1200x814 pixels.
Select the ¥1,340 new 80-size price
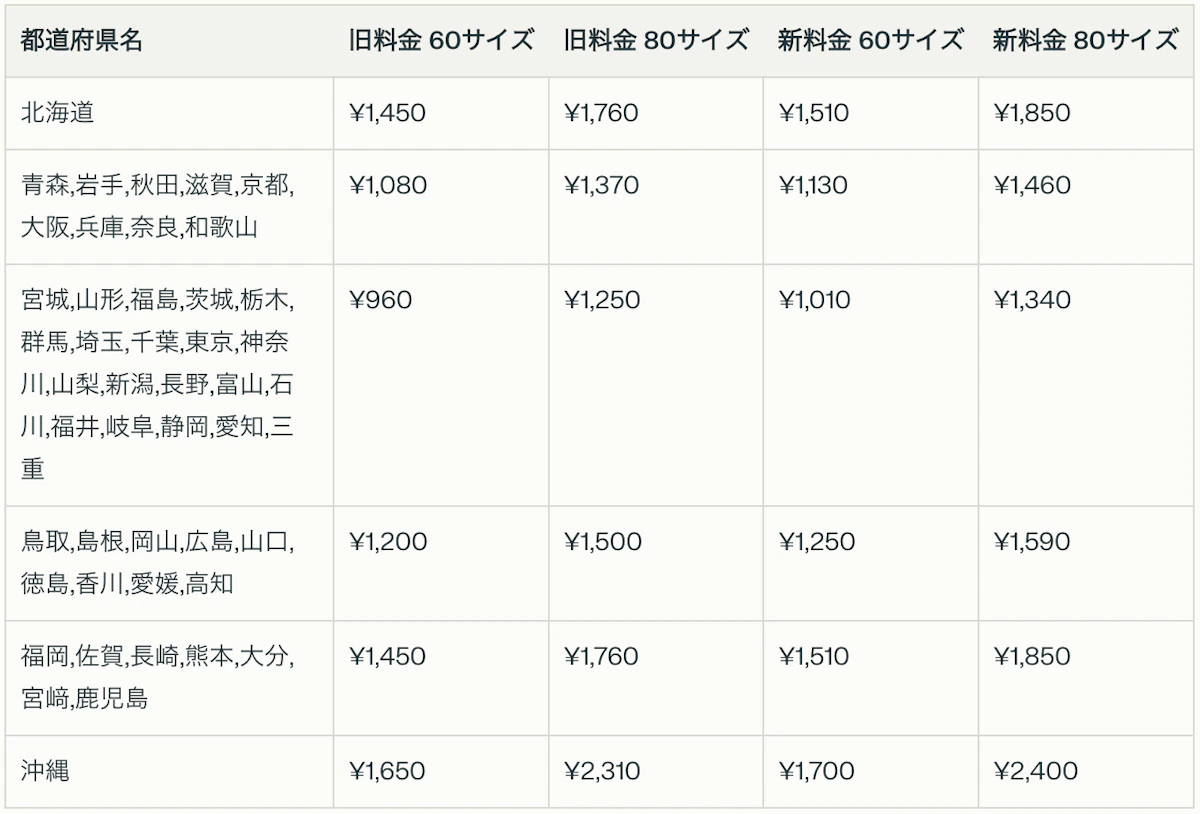pyautogui.click(x=1032, y=300)
